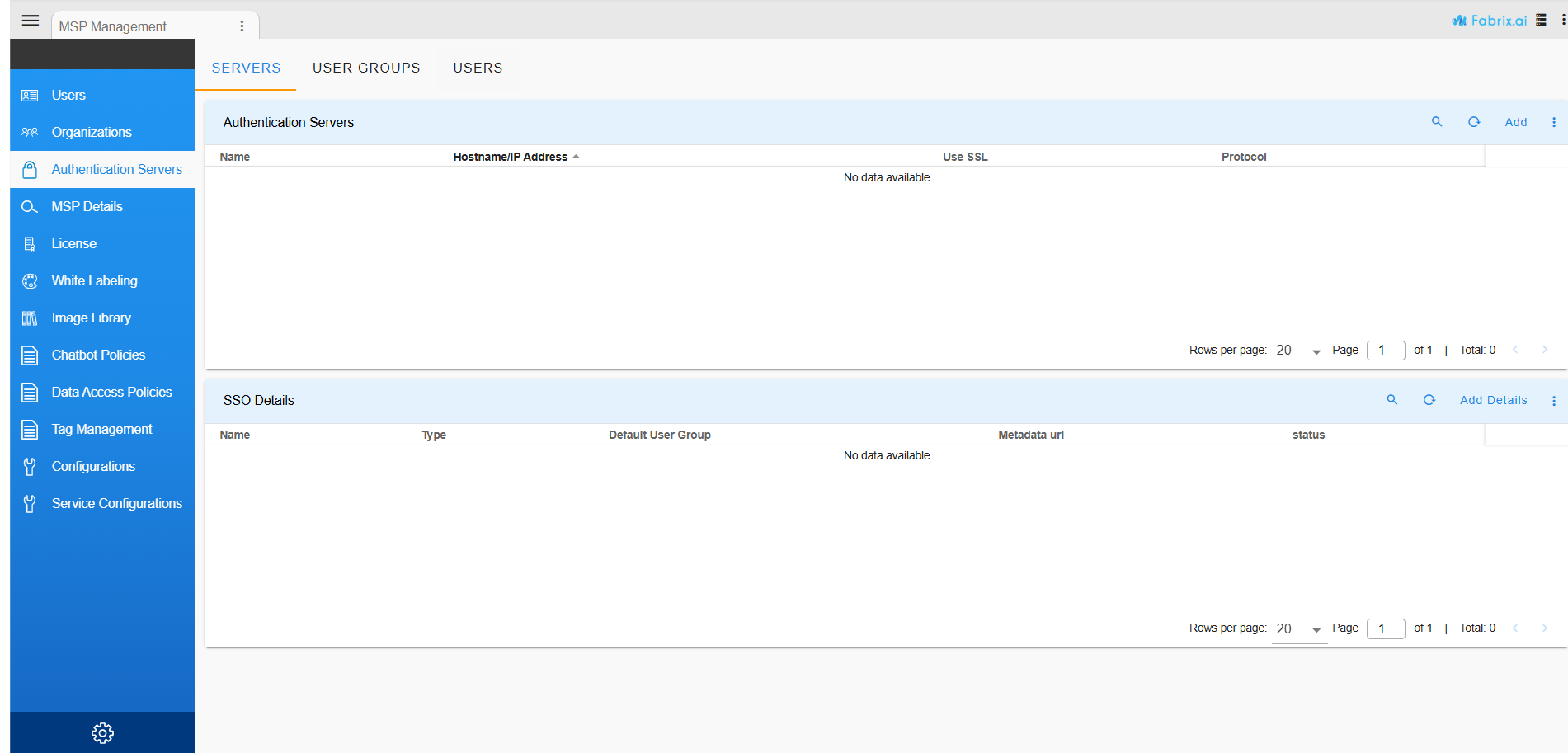Click the search icon in Authentication Servers header
This screenshot has height=753, width=1568.
pyautogui.click(x=1437, y=121)
